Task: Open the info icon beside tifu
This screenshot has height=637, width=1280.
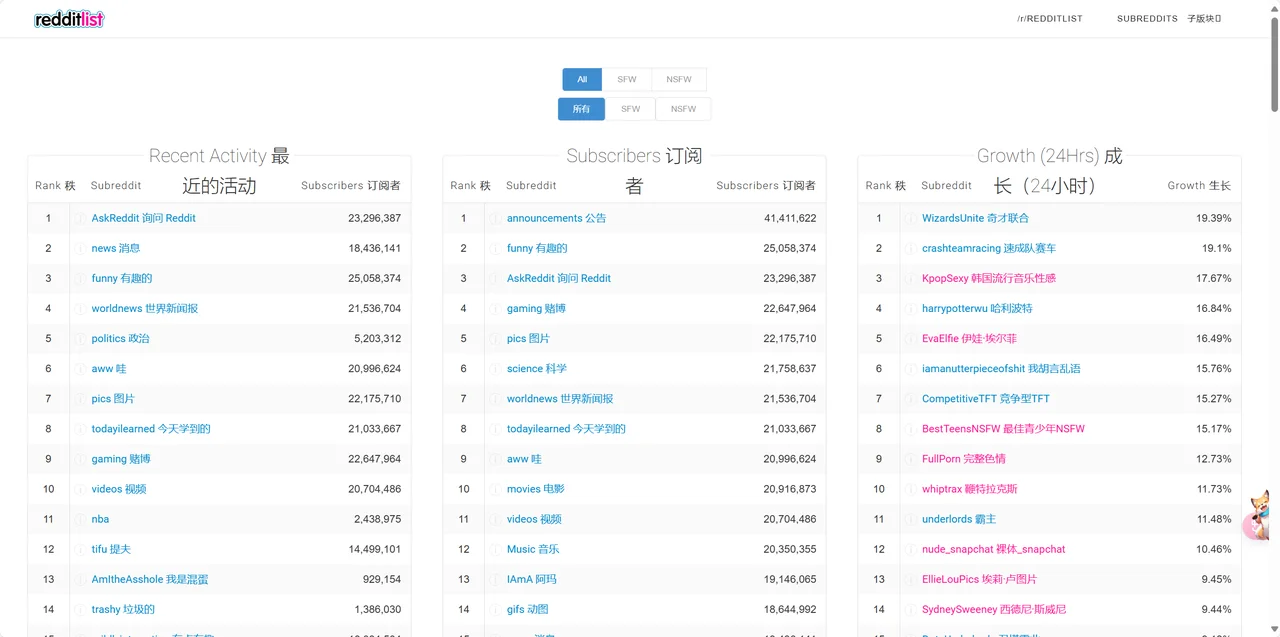Action: 80,549
